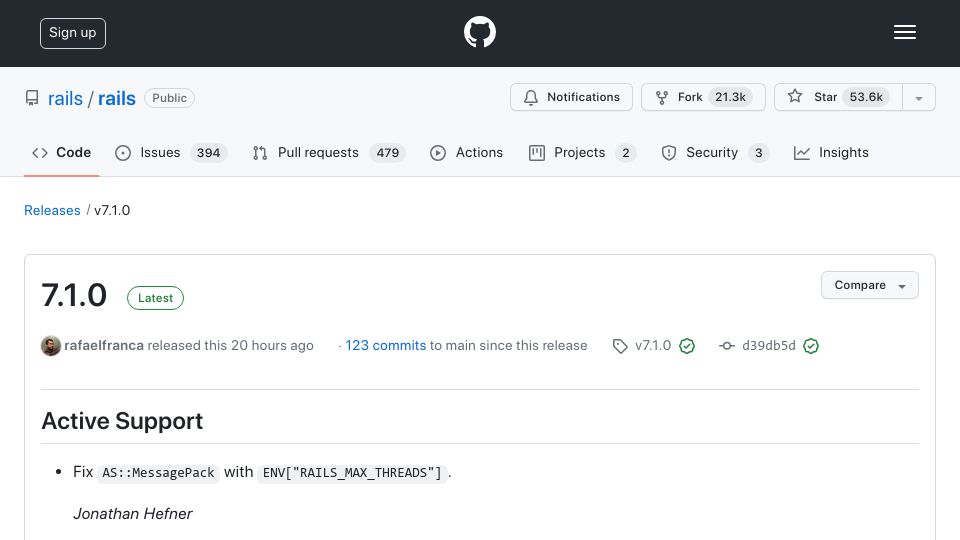
Task: Expand the star lists dropdown arrow
Action: point(918,97)
